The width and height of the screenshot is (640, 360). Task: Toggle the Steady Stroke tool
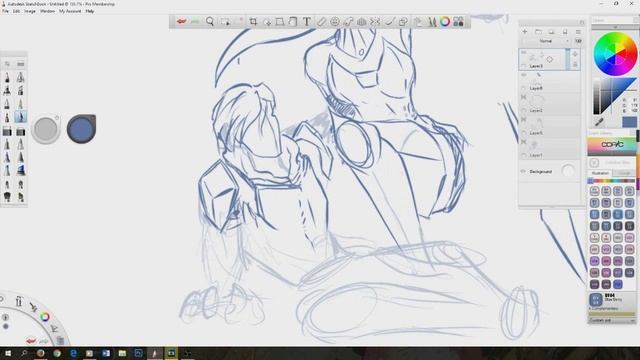coord(389,22)
